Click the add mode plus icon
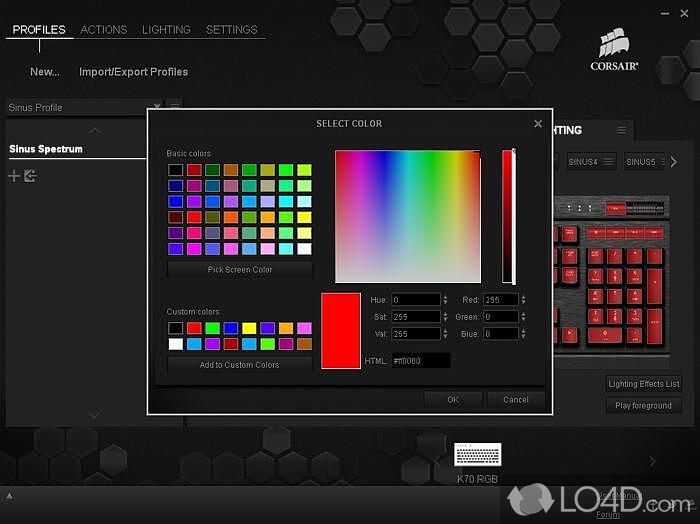Image resolution: width=700 pixels, height=524 pixels. click(14, 176)
